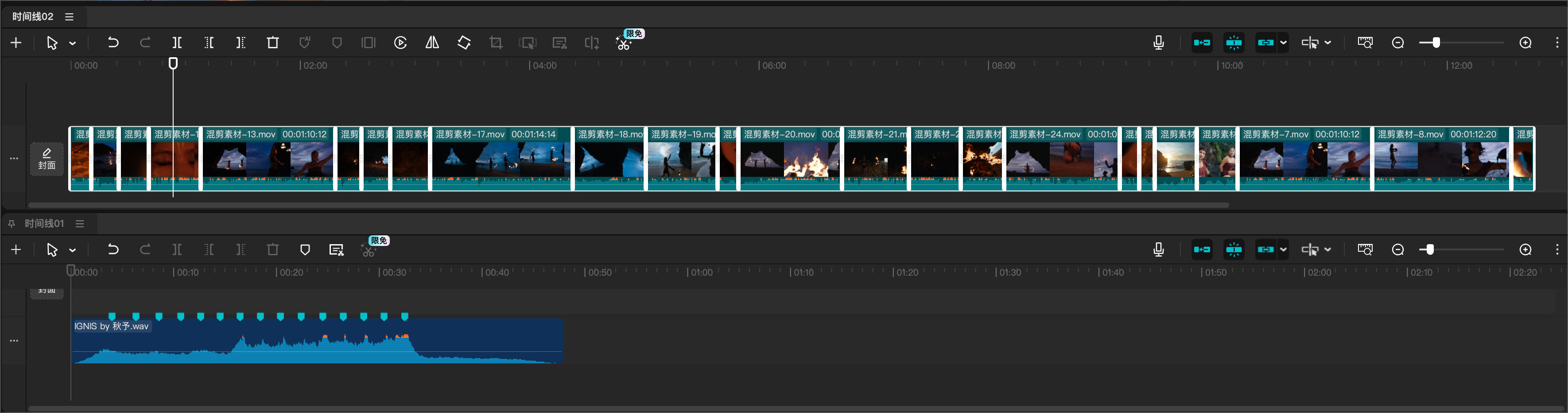Trim left of playhead in 时间线02 toolbar
This screenshot has width=1568, height=413.
pos(209,43)
